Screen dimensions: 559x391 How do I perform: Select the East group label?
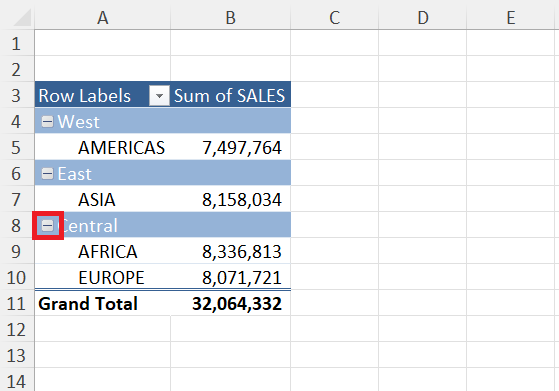(75, 174)
